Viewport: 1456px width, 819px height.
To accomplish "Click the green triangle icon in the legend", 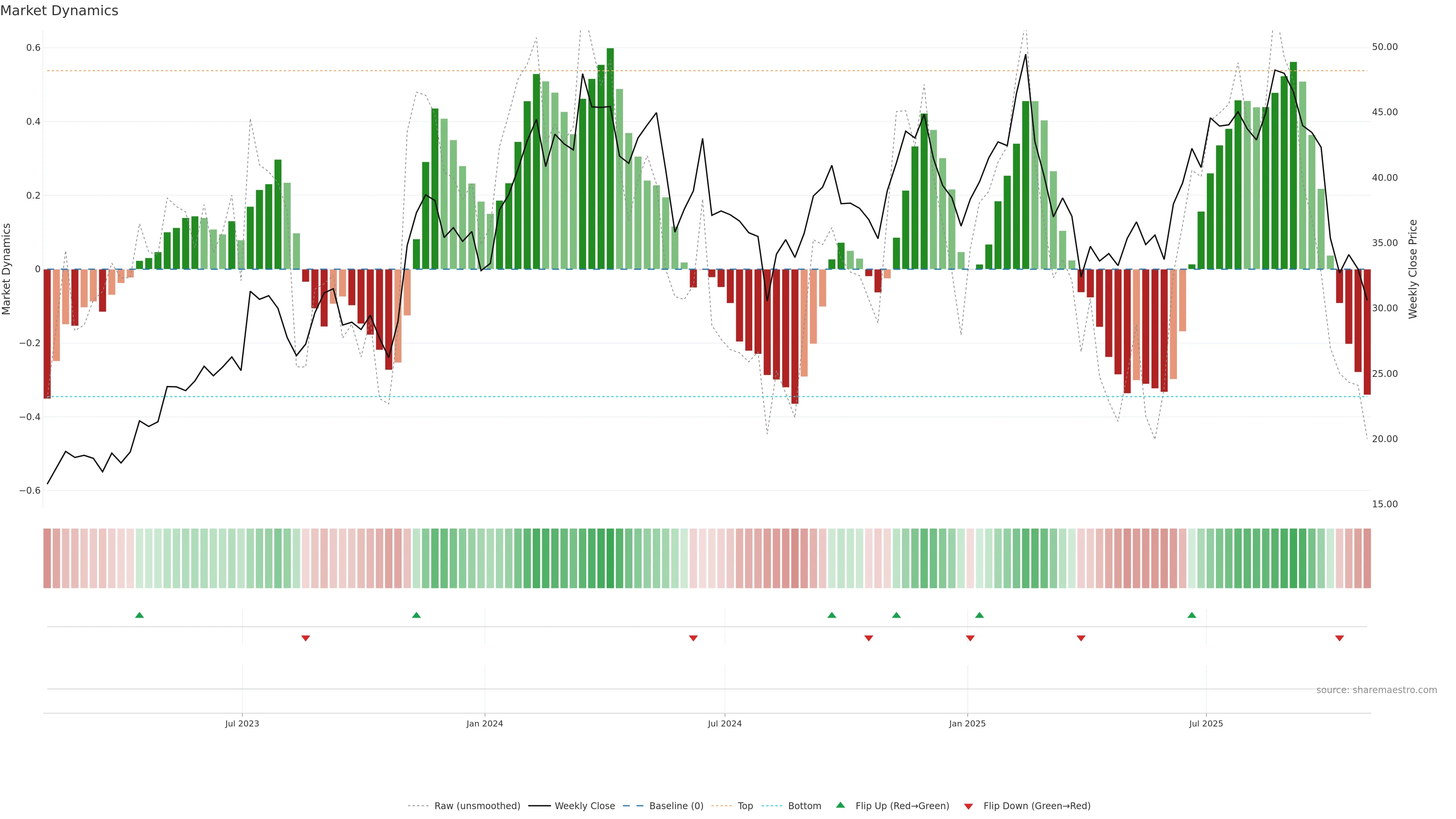I will tap(841, 805).
